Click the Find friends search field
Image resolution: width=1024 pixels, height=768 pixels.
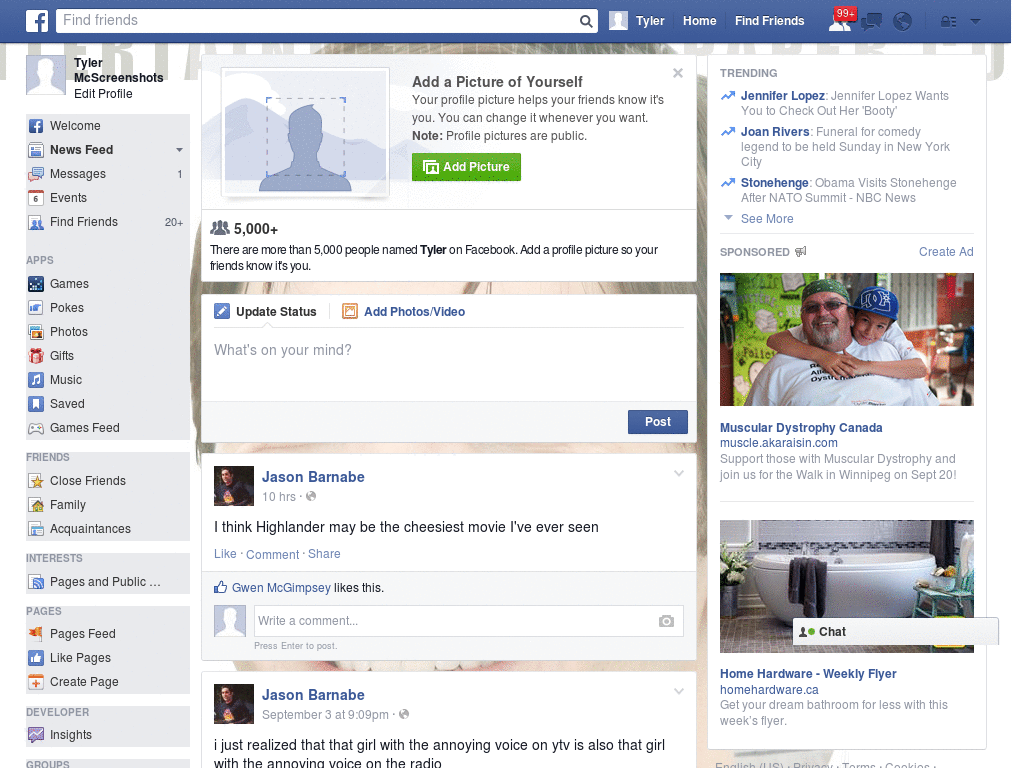317,21
